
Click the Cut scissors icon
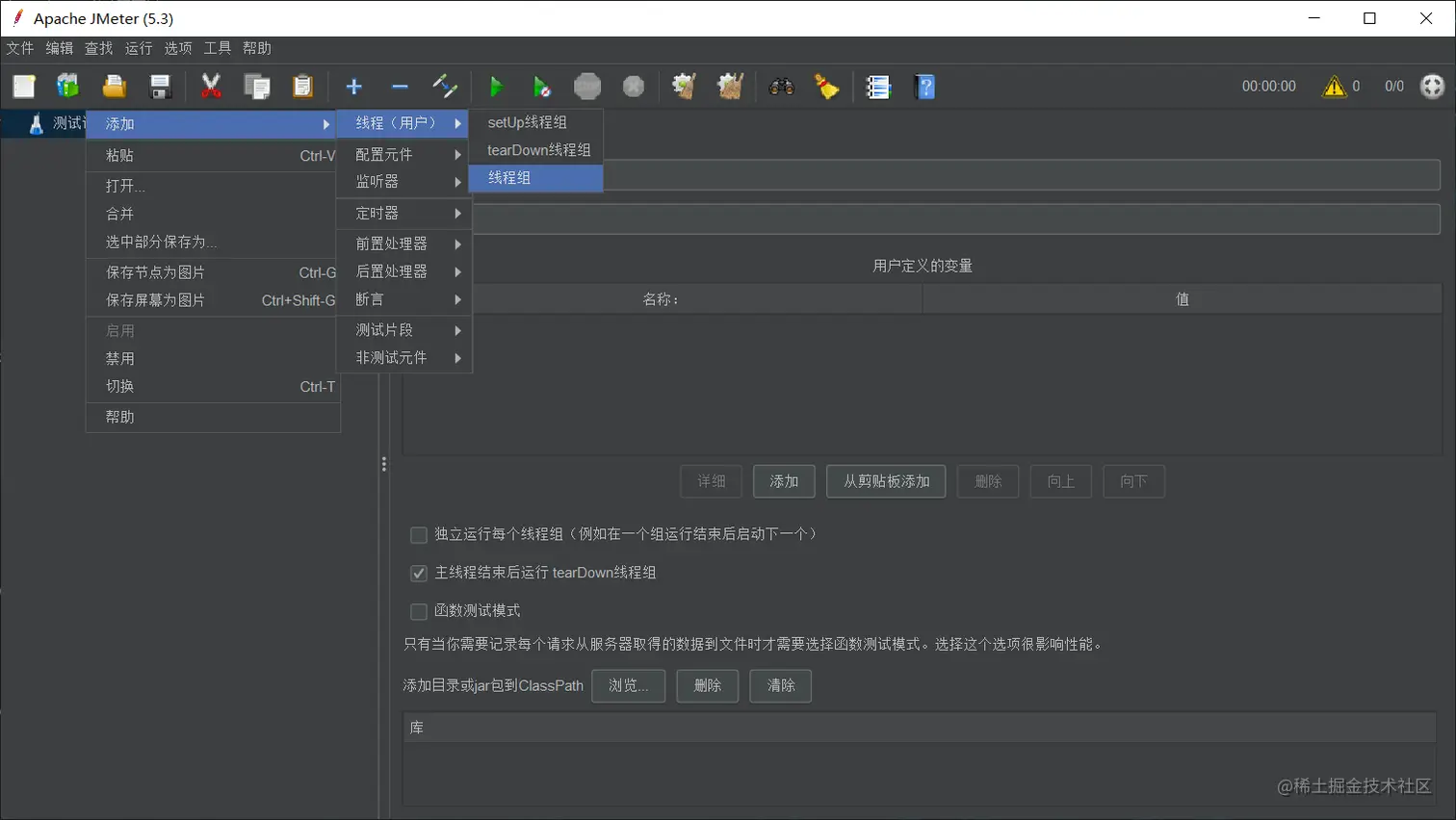point(211,87)
